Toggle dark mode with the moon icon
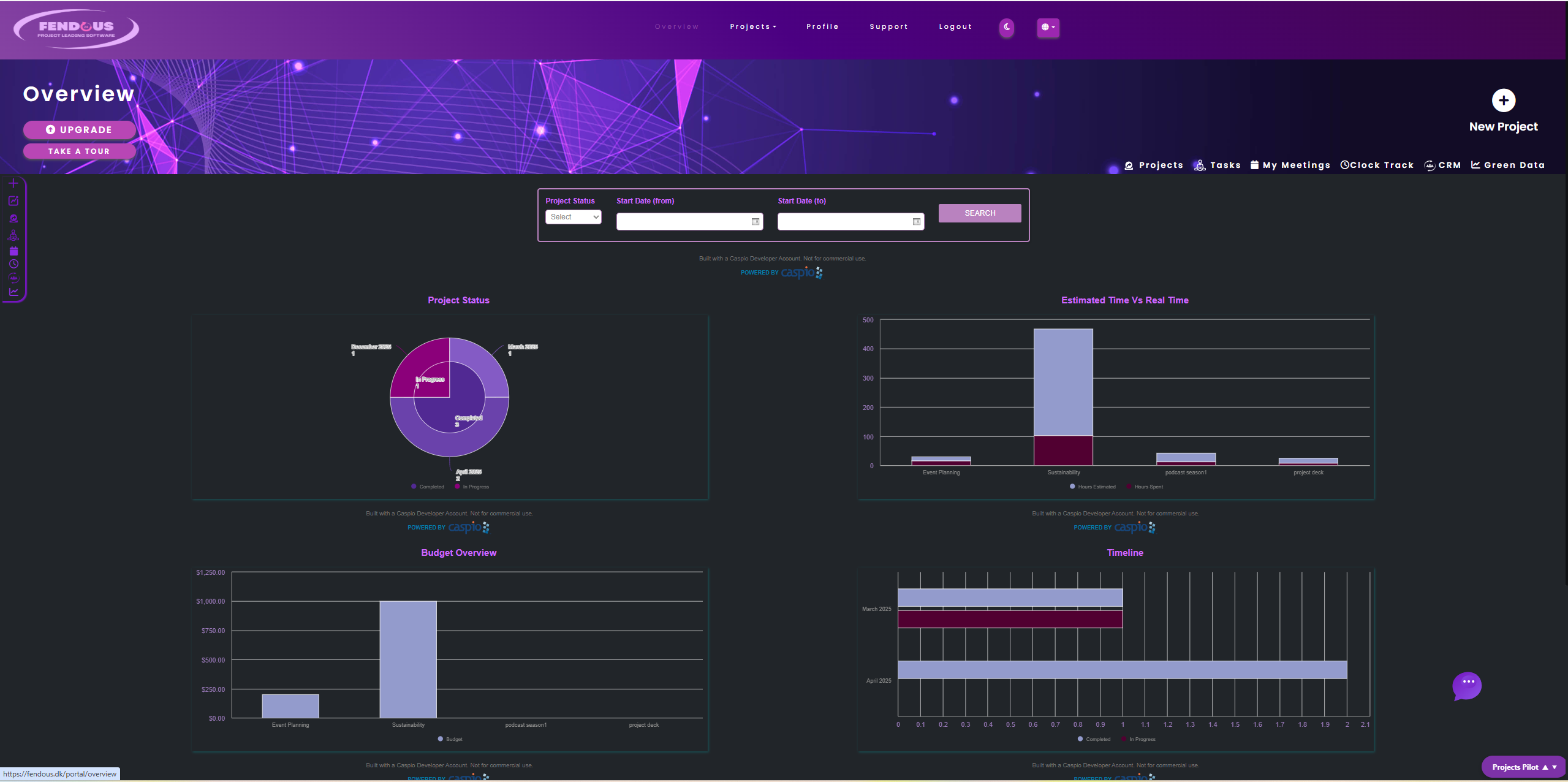This screenshot has height=782, width=1568. 1006,28
